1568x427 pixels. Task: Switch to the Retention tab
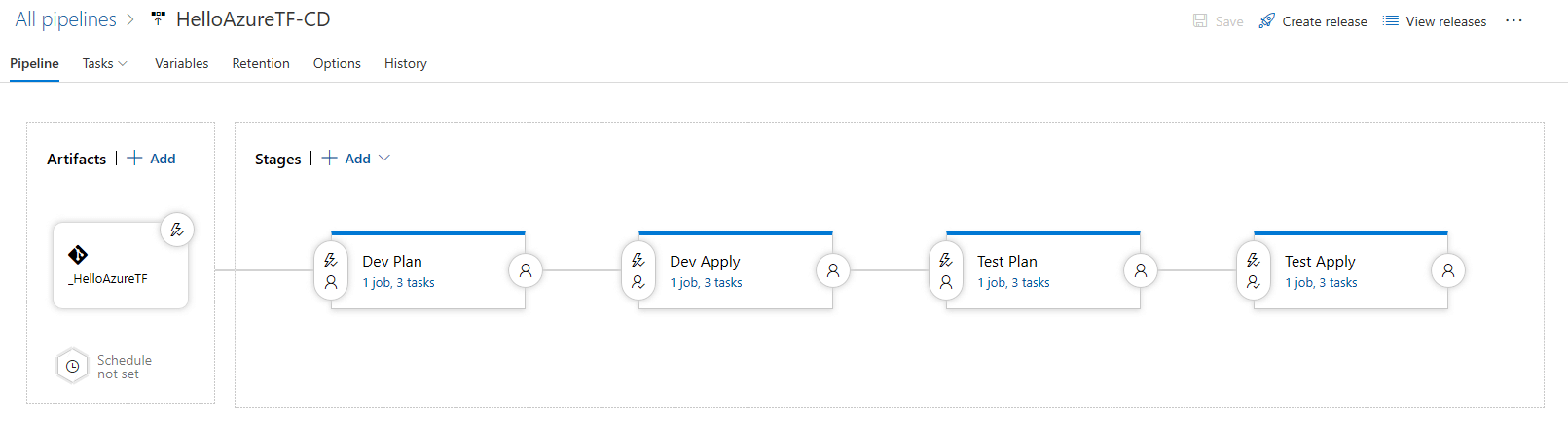pyautogui.click(x=261, y=63)
